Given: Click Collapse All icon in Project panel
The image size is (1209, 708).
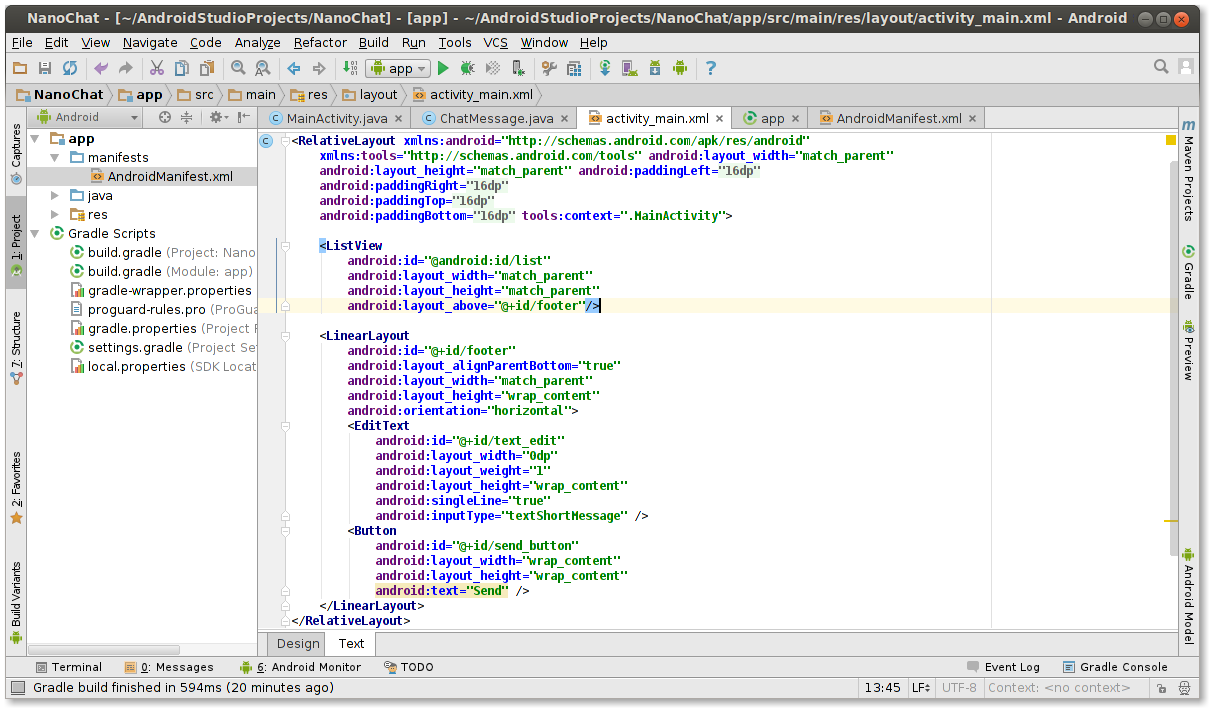Looking at the screenshot, I should 187,117.
